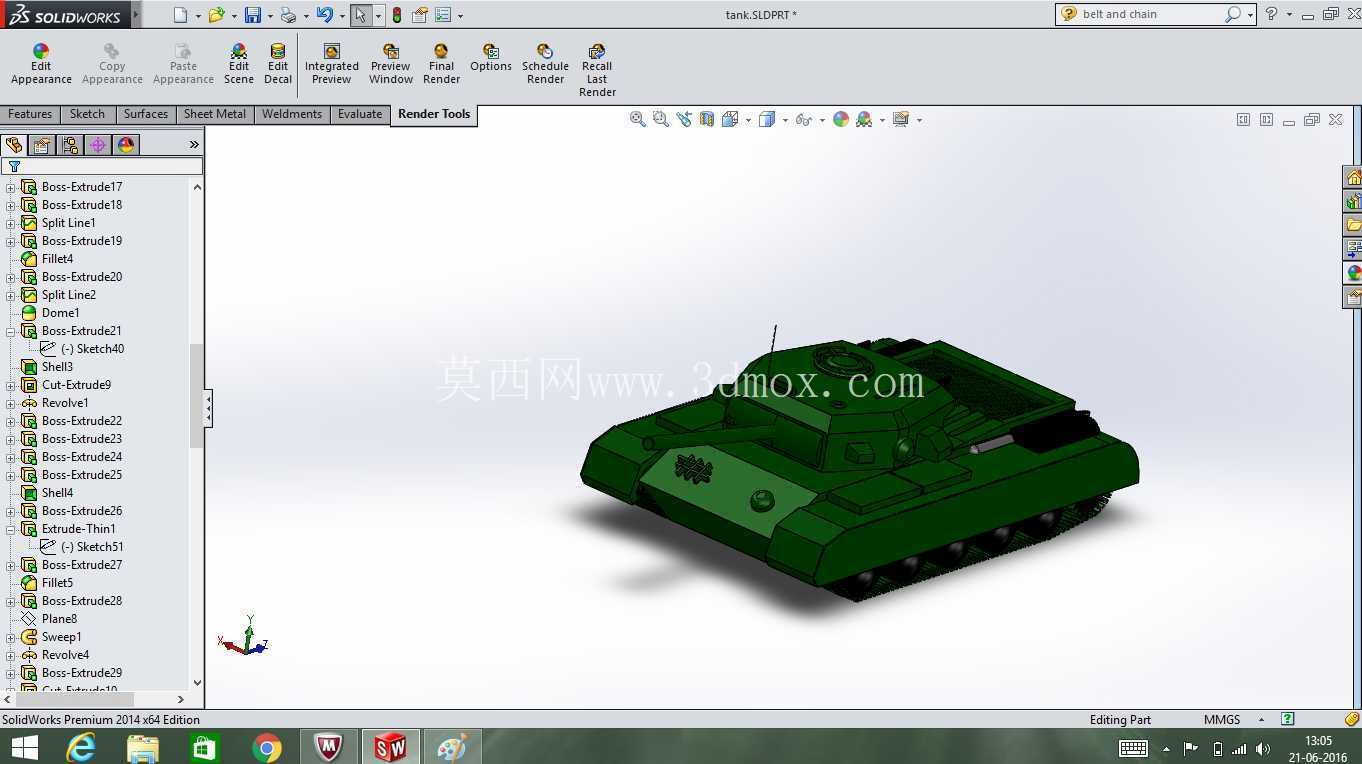The width and height of the screenshot is (1362, 764).
Task: Expand the Boss-Extrude17 tree node
Action: tap(11, 187)
